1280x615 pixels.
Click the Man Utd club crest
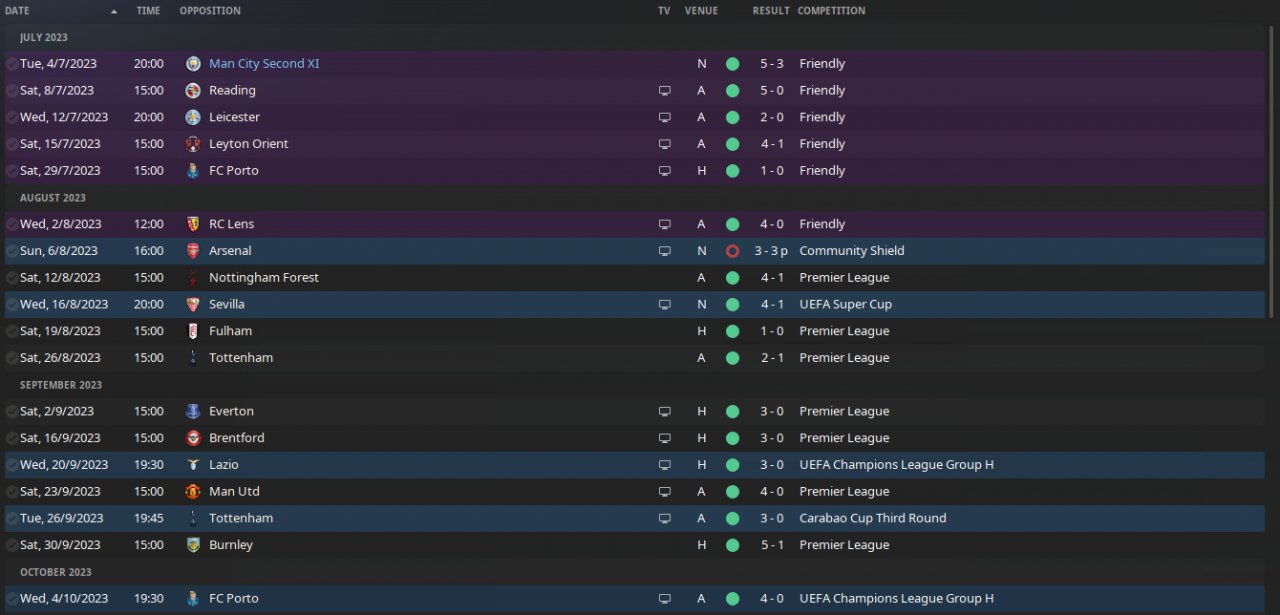(193, 492)
